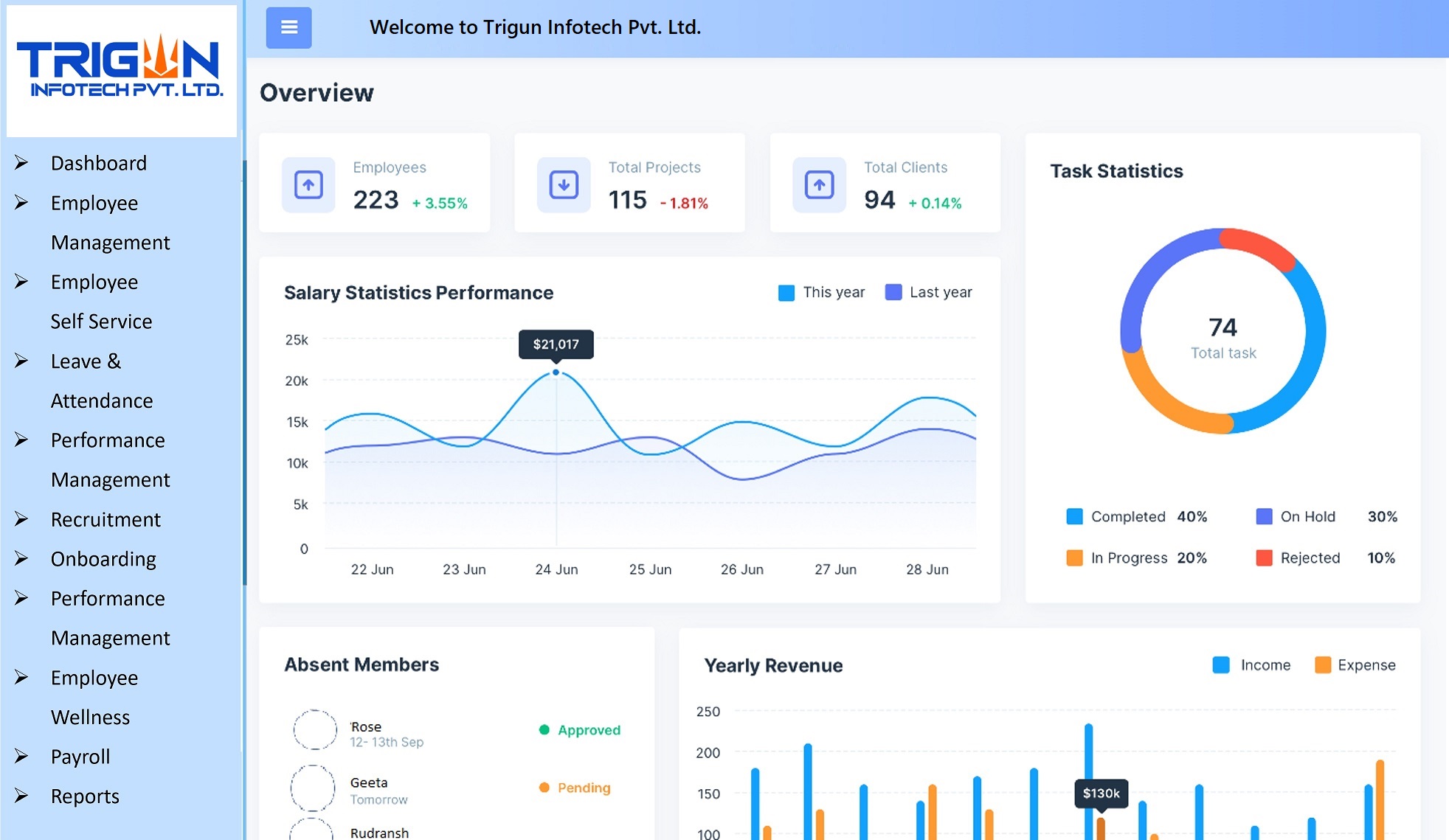Click the Employees up-arrow icon

pyautogui.click(x=308, y=184)
